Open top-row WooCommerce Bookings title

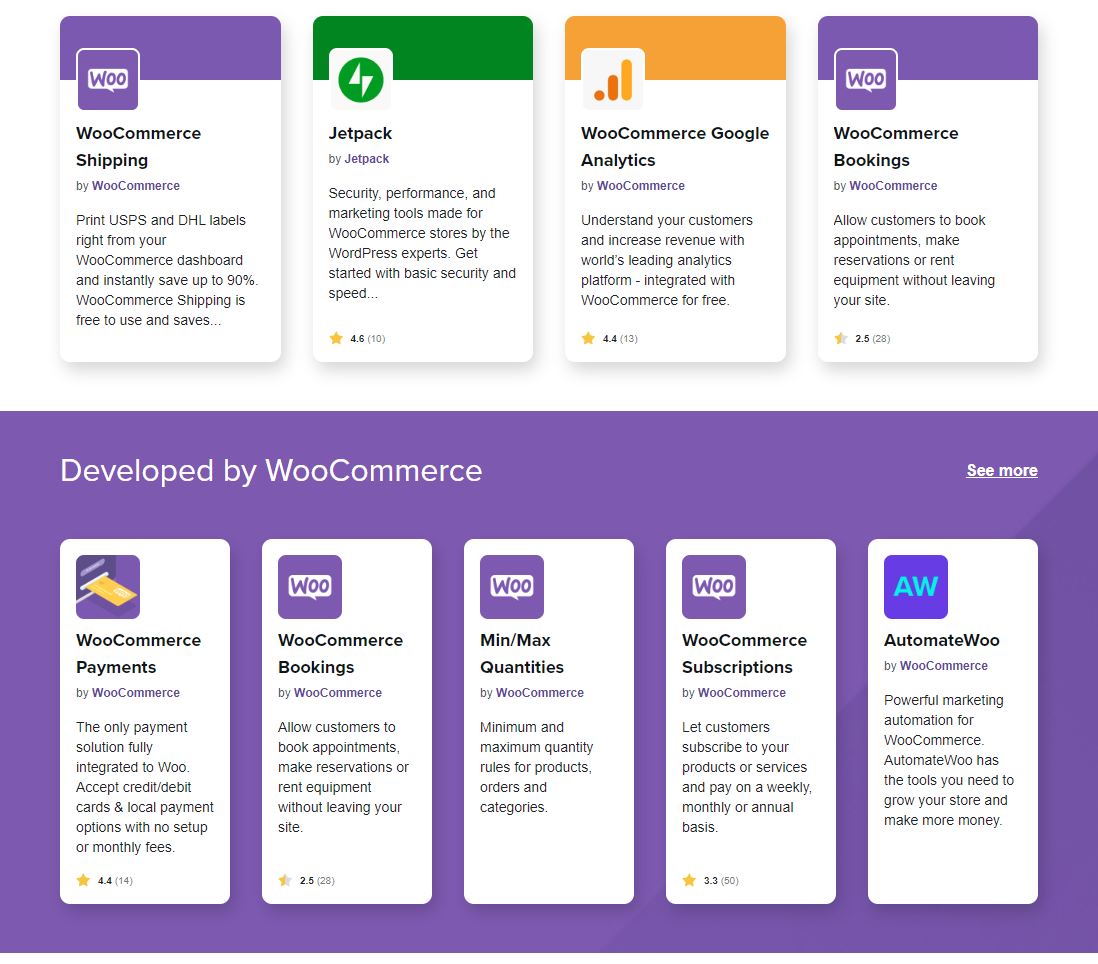[x=896, y=146]
